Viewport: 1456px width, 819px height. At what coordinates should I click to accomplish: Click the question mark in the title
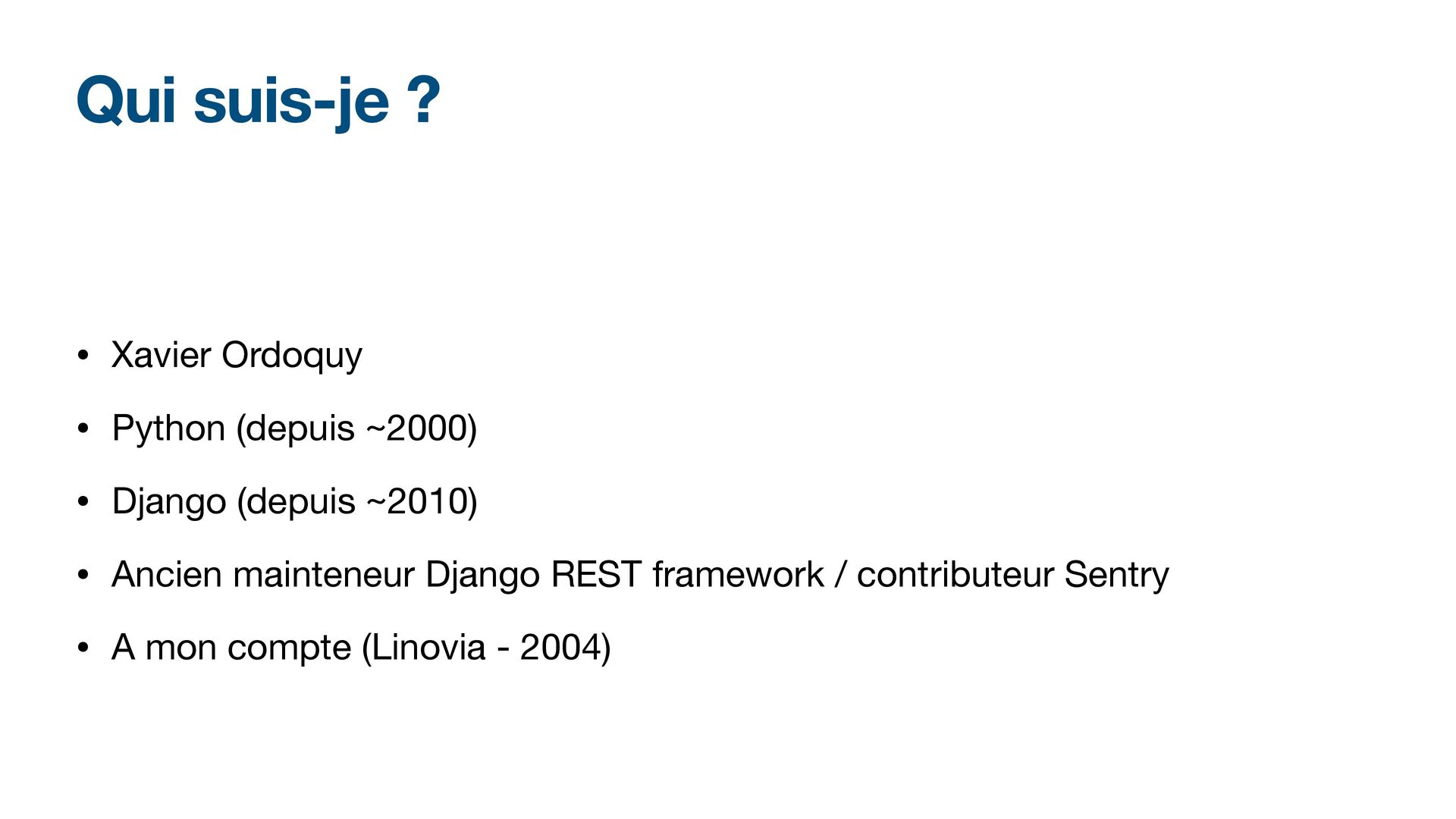pos(423,100)
